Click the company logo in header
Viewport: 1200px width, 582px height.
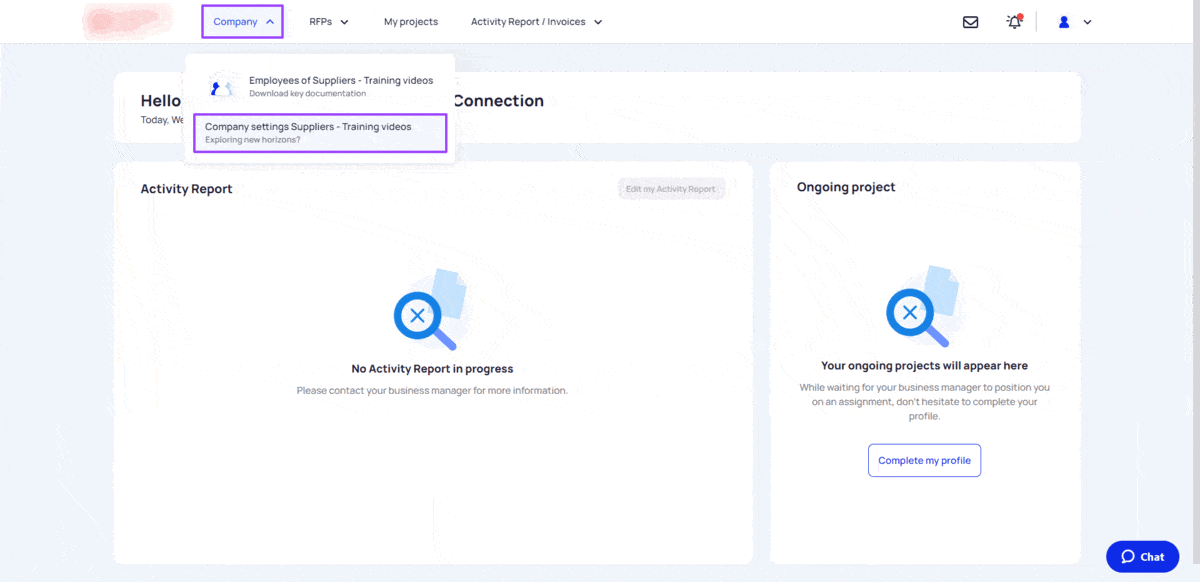[127, 21]
